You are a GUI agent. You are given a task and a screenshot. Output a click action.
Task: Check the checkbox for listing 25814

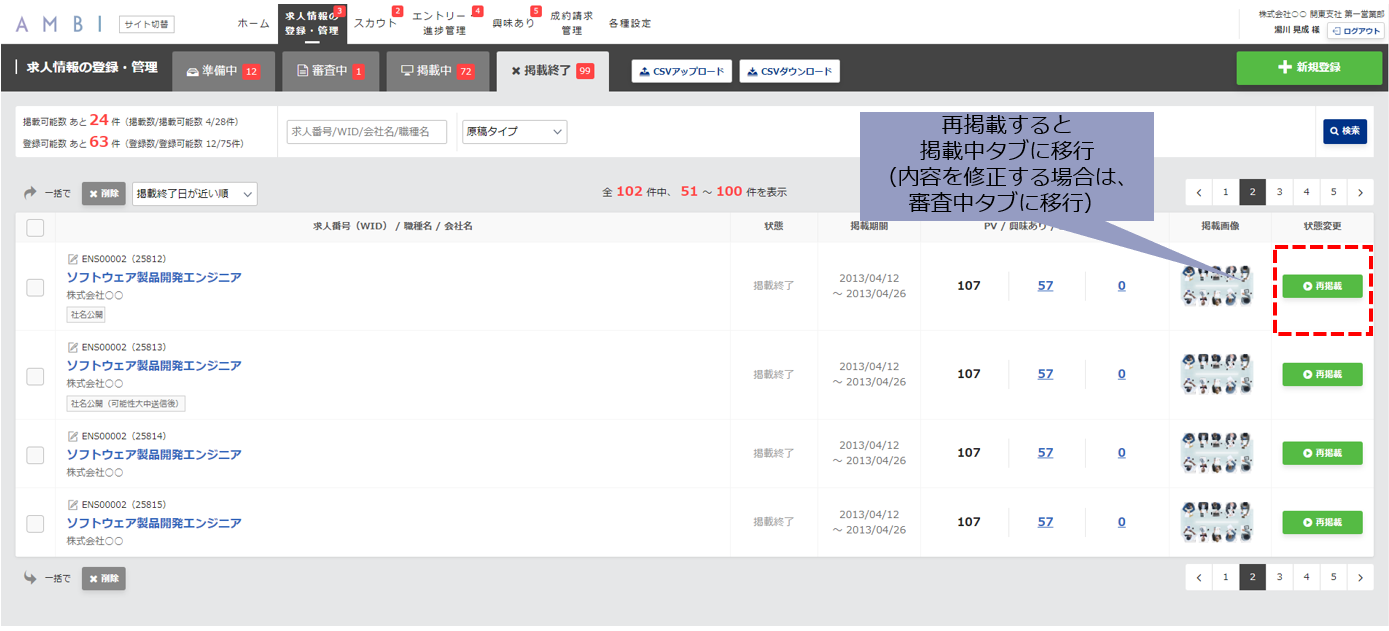(35, 454)
